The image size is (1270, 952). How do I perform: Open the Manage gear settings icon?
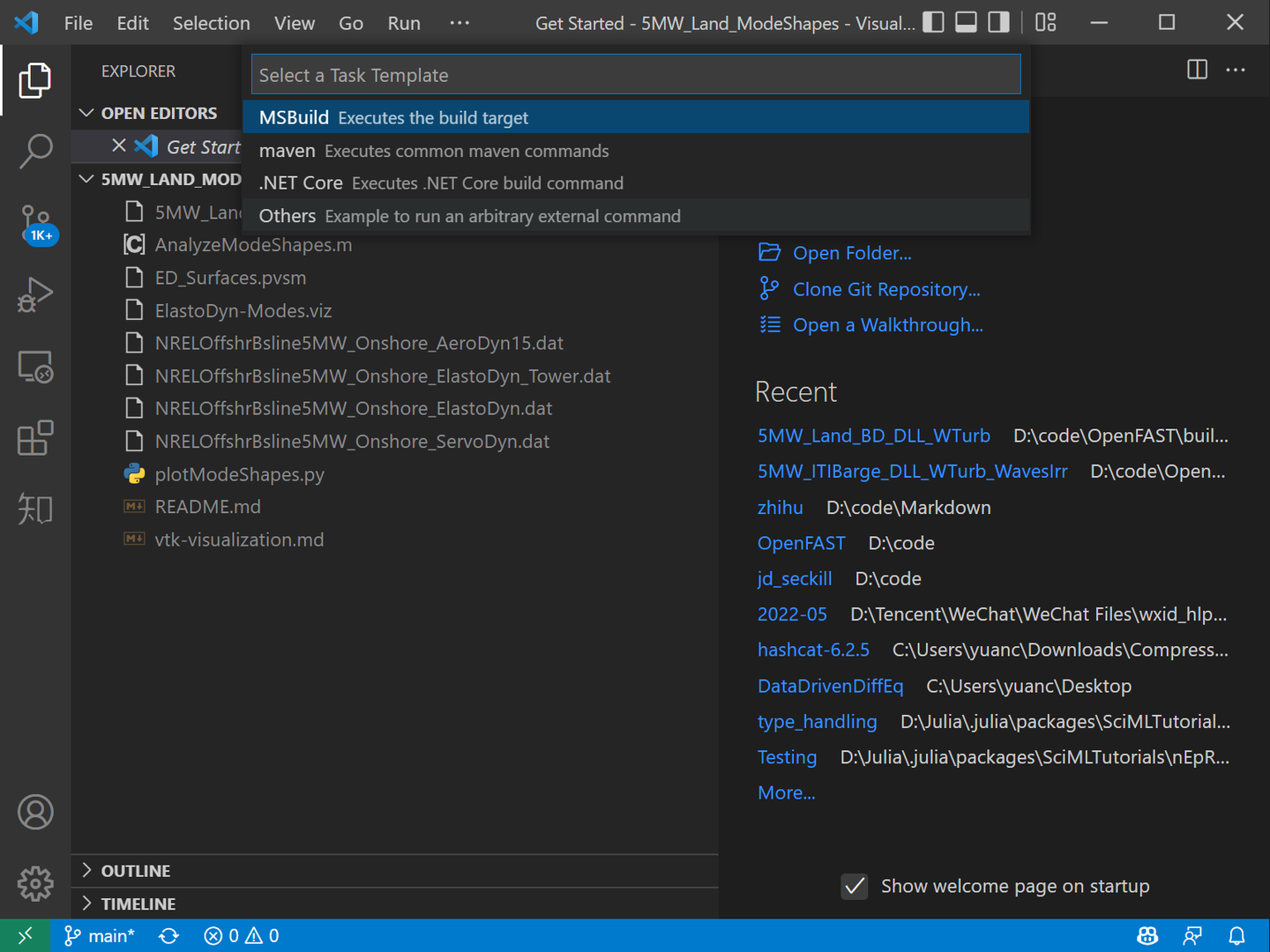click(x=35, y=883)
